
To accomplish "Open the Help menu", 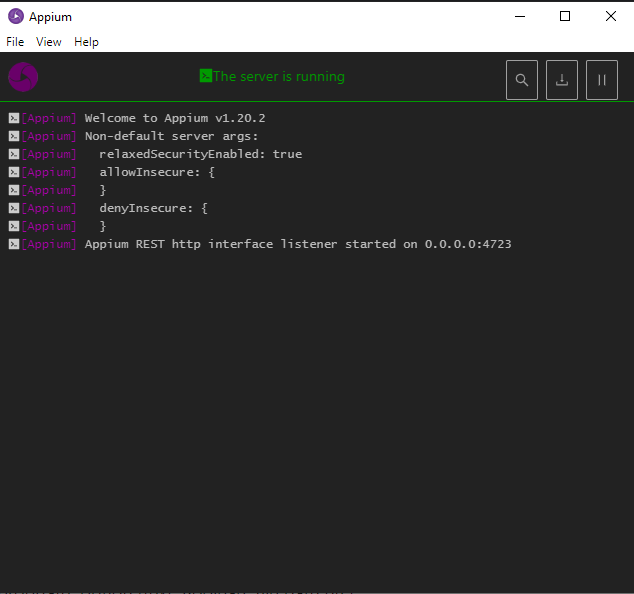I will 86,42.
